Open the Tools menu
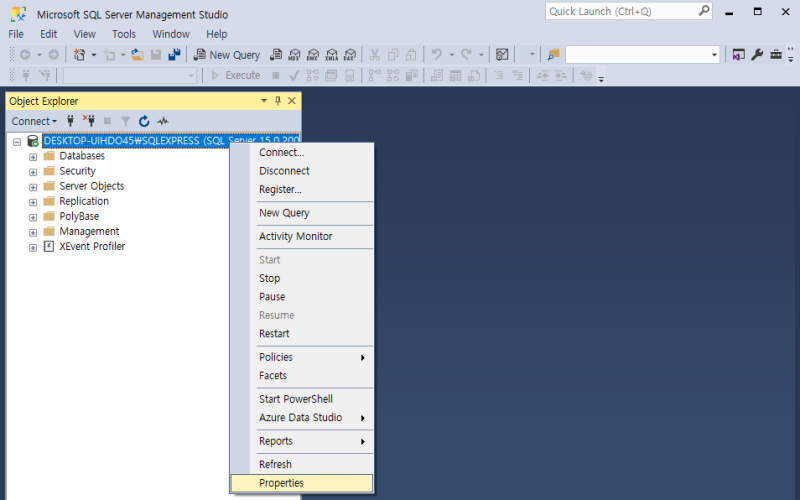 tap(124, 34)
